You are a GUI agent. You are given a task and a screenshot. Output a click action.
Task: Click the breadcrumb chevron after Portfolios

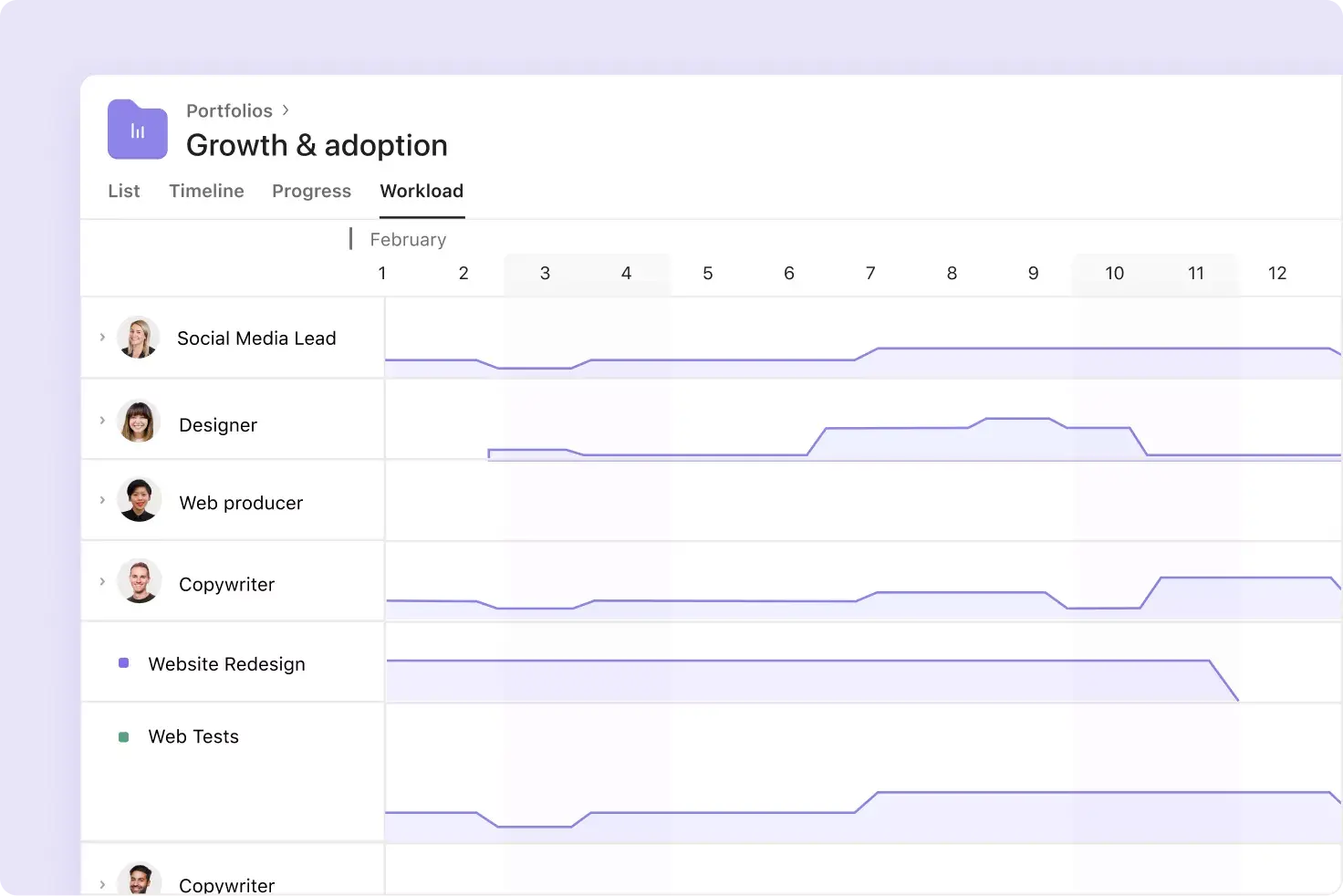point(285,109)
